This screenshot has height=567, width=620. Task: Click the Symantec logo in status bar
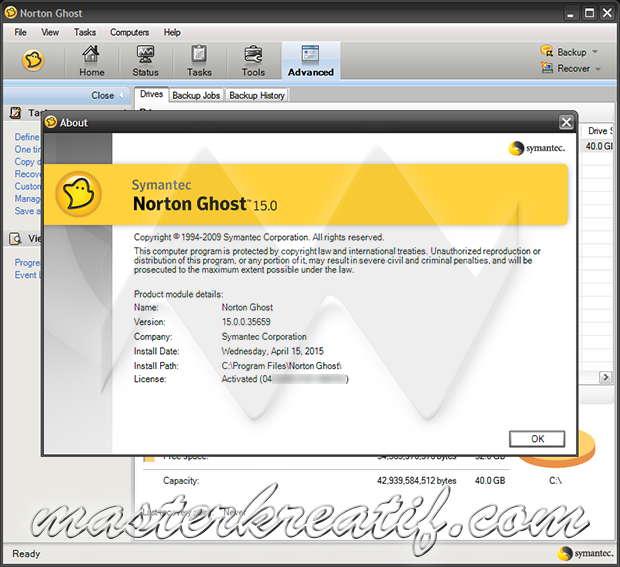click(585, 553)
